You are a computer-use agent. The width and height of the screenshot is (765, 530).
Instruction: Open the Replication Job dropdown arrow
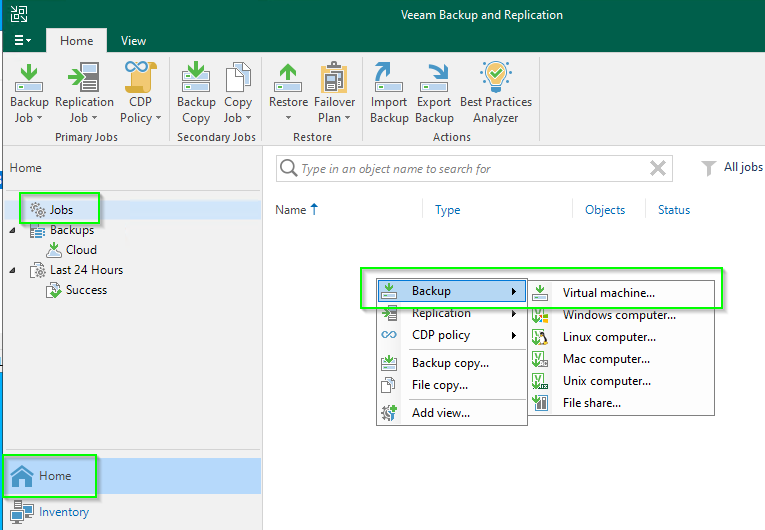[x=95, y=118]
